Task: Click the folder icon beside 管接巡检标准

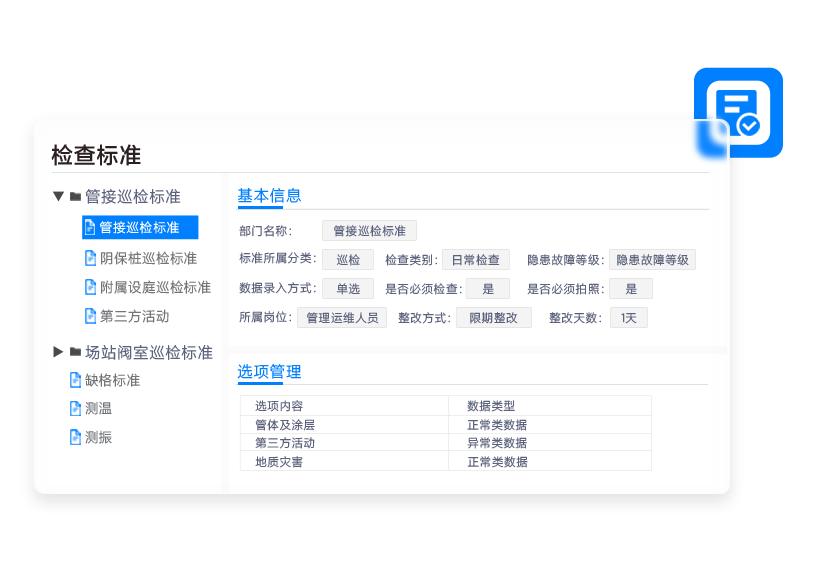Action: 75,197
